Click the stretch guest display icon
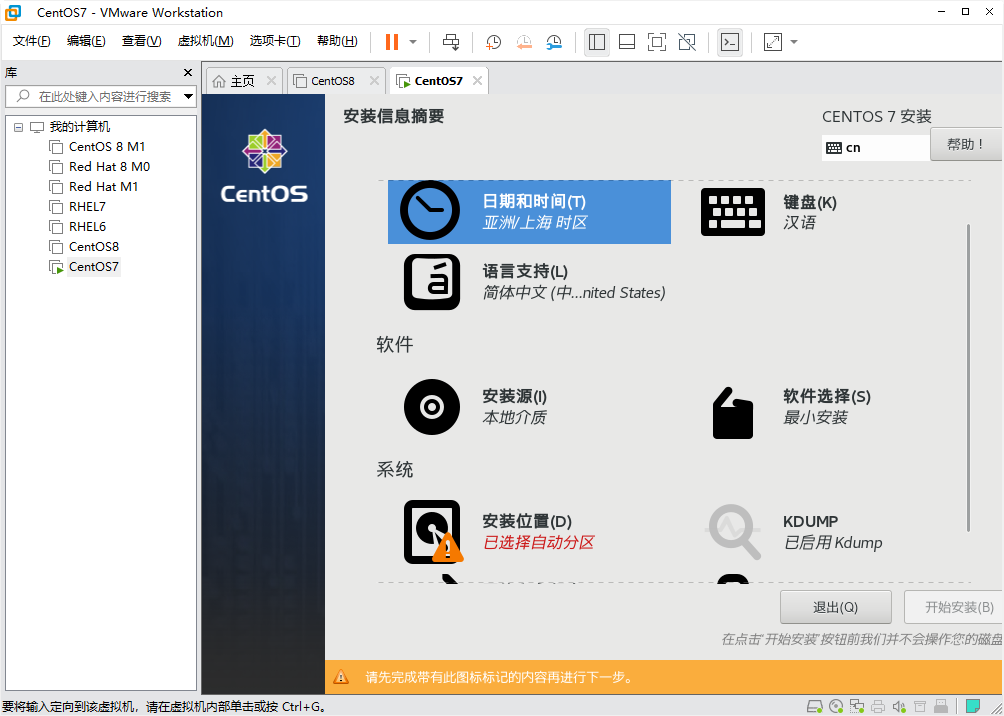This screenshot has width=1004, height=716. [x=773, y=42]
